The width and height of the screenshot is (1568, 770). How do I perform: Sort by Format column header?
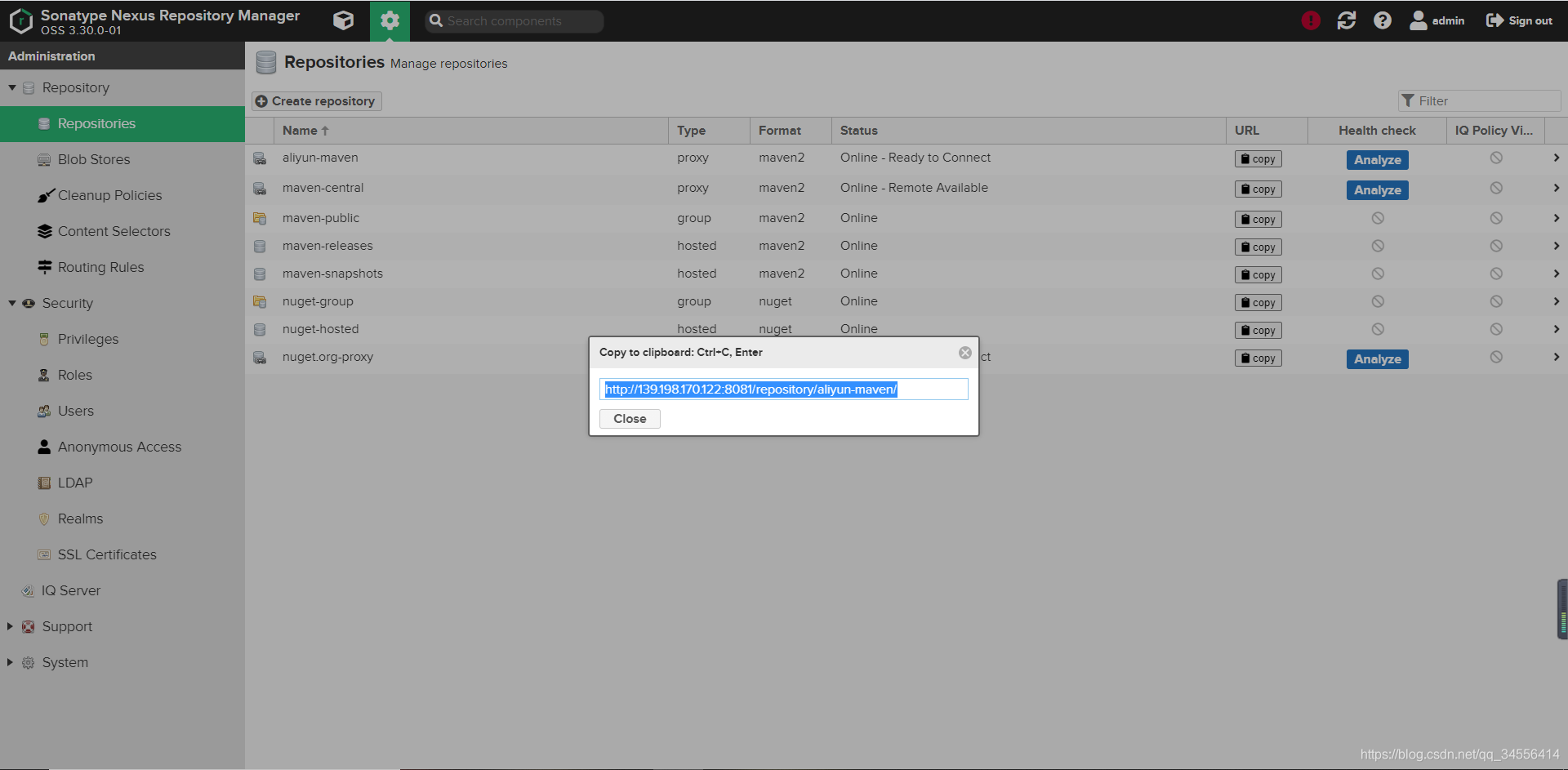click(x=791, y=131)
